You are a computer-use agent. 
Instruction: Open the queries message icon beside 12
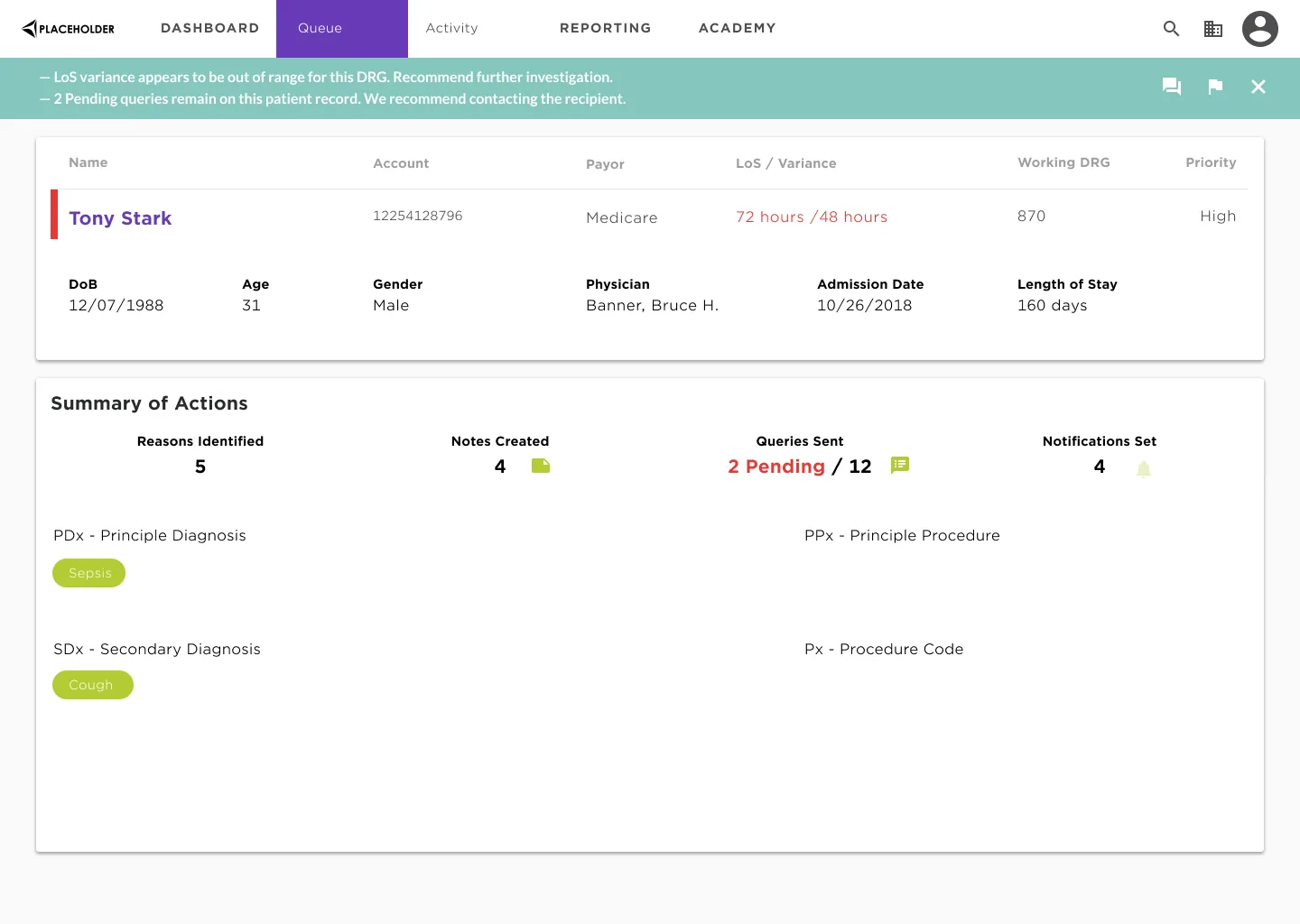click(x=900, y=466)
